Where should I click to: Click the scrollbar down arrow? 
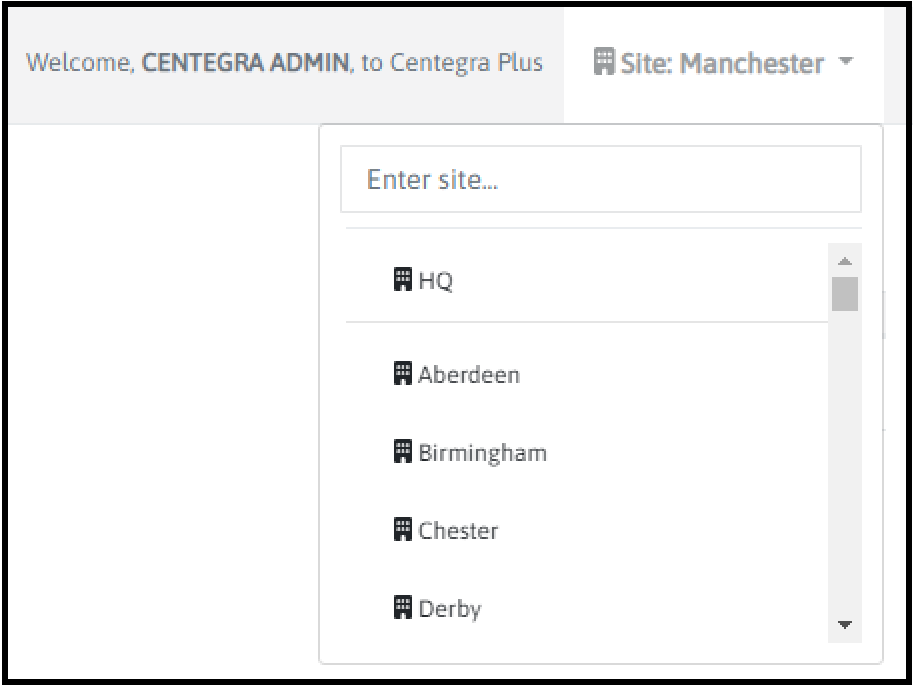(845, 626)
